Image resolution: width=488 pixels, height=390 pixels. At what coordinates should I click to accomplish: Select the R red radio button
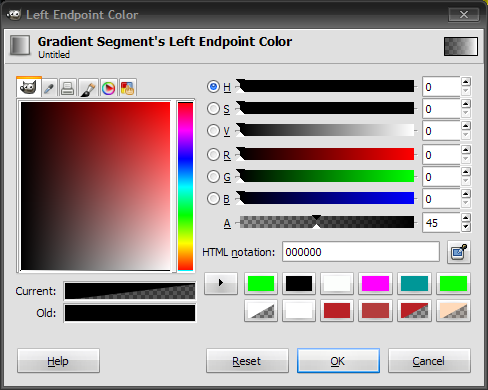coord(213,154)
